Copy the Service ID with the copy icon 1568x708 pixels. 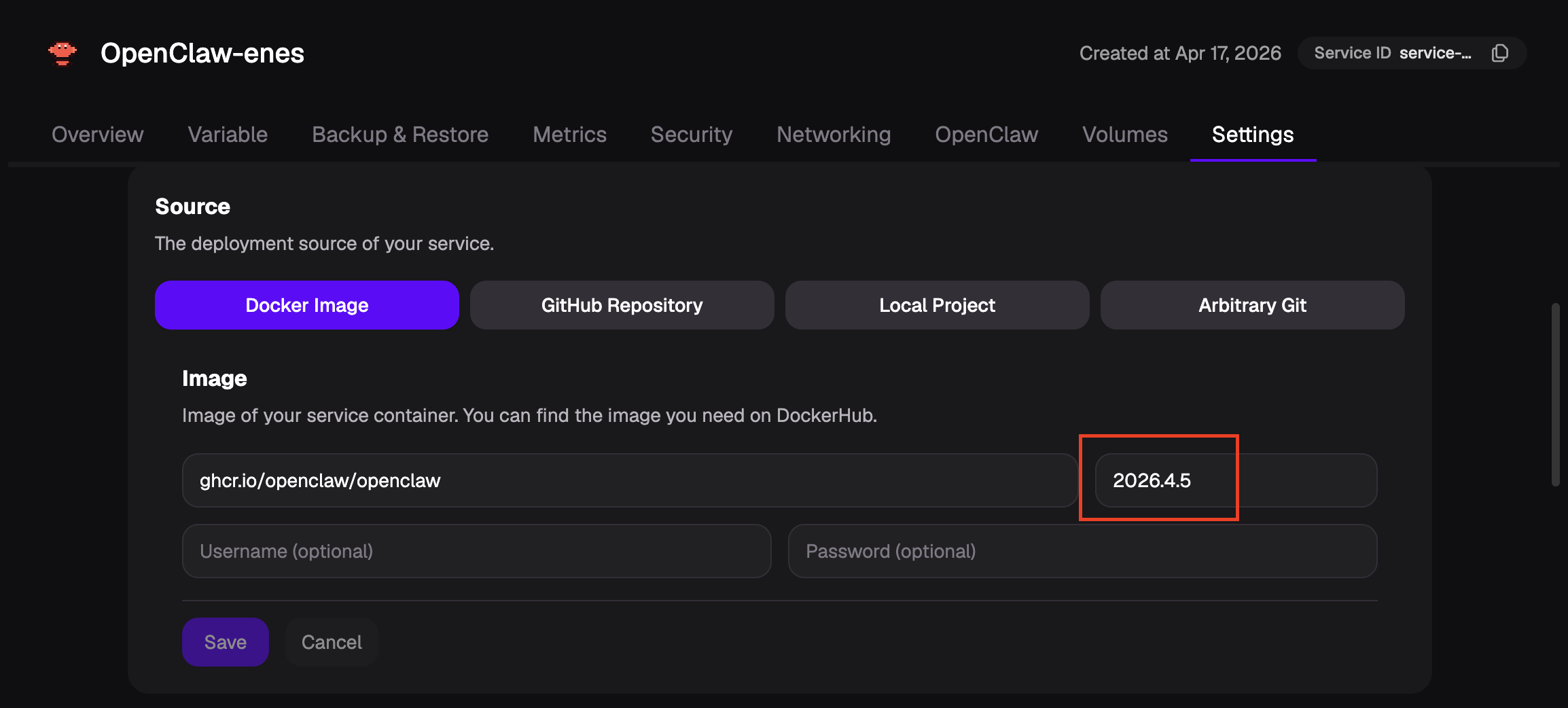tap(1500, 53)
